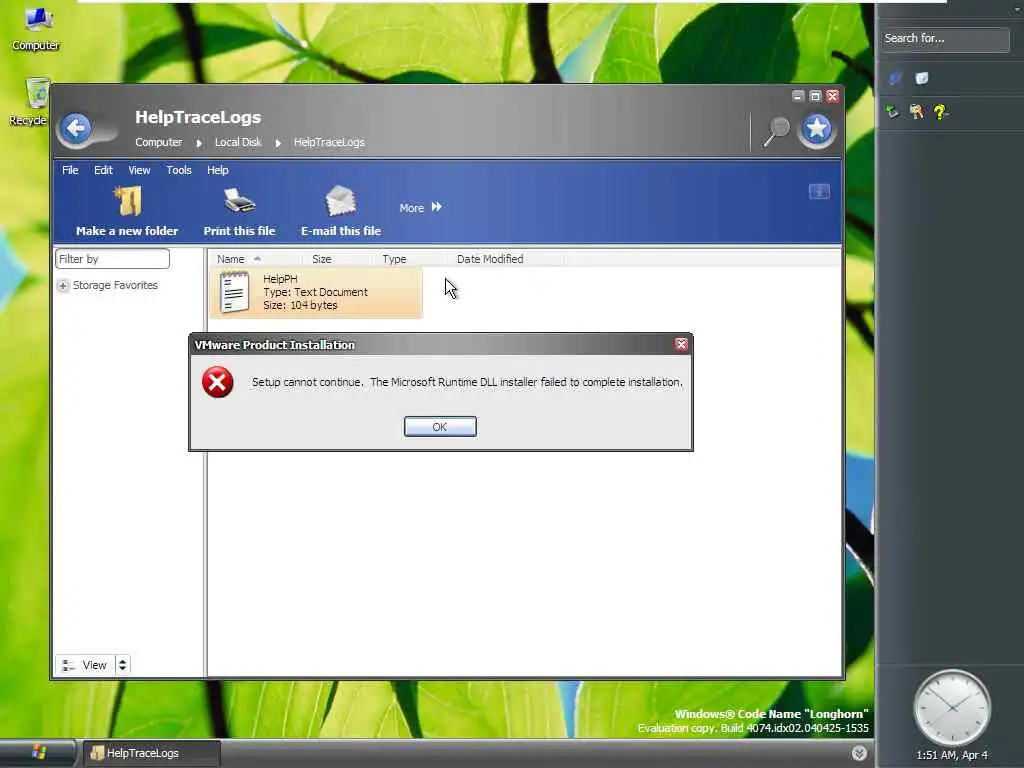
Task: Click the second sidebar launch icon
Action: [x=921, y=78]
